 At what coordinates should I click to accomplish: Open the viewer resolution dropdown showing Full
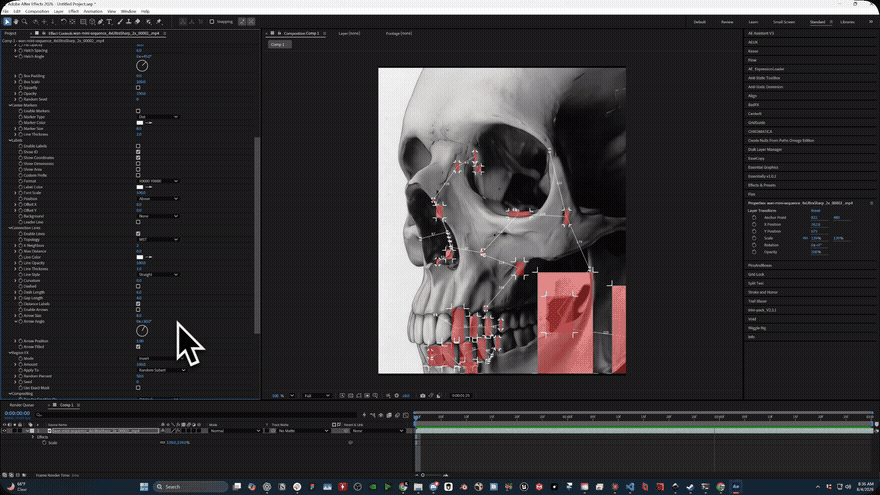(x=317, y=396)
